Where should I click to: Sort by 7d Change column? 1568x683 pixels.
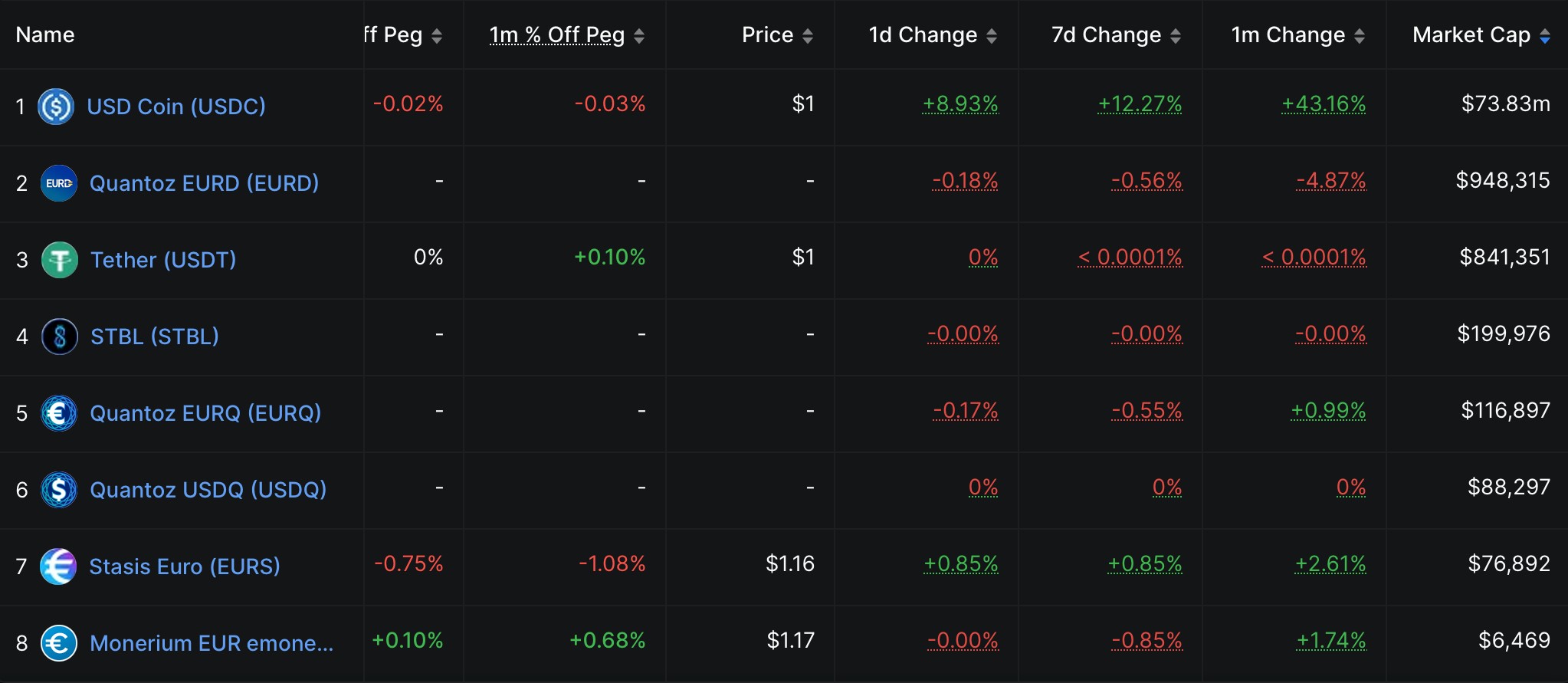[x=1175, y=35]
